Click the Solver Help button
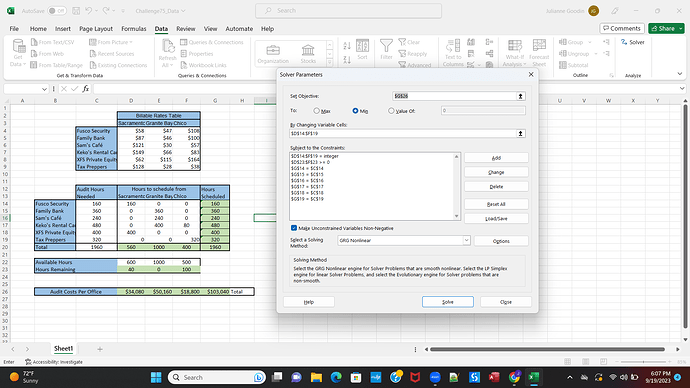Screen dimensions: 690x388 (309, 302)
